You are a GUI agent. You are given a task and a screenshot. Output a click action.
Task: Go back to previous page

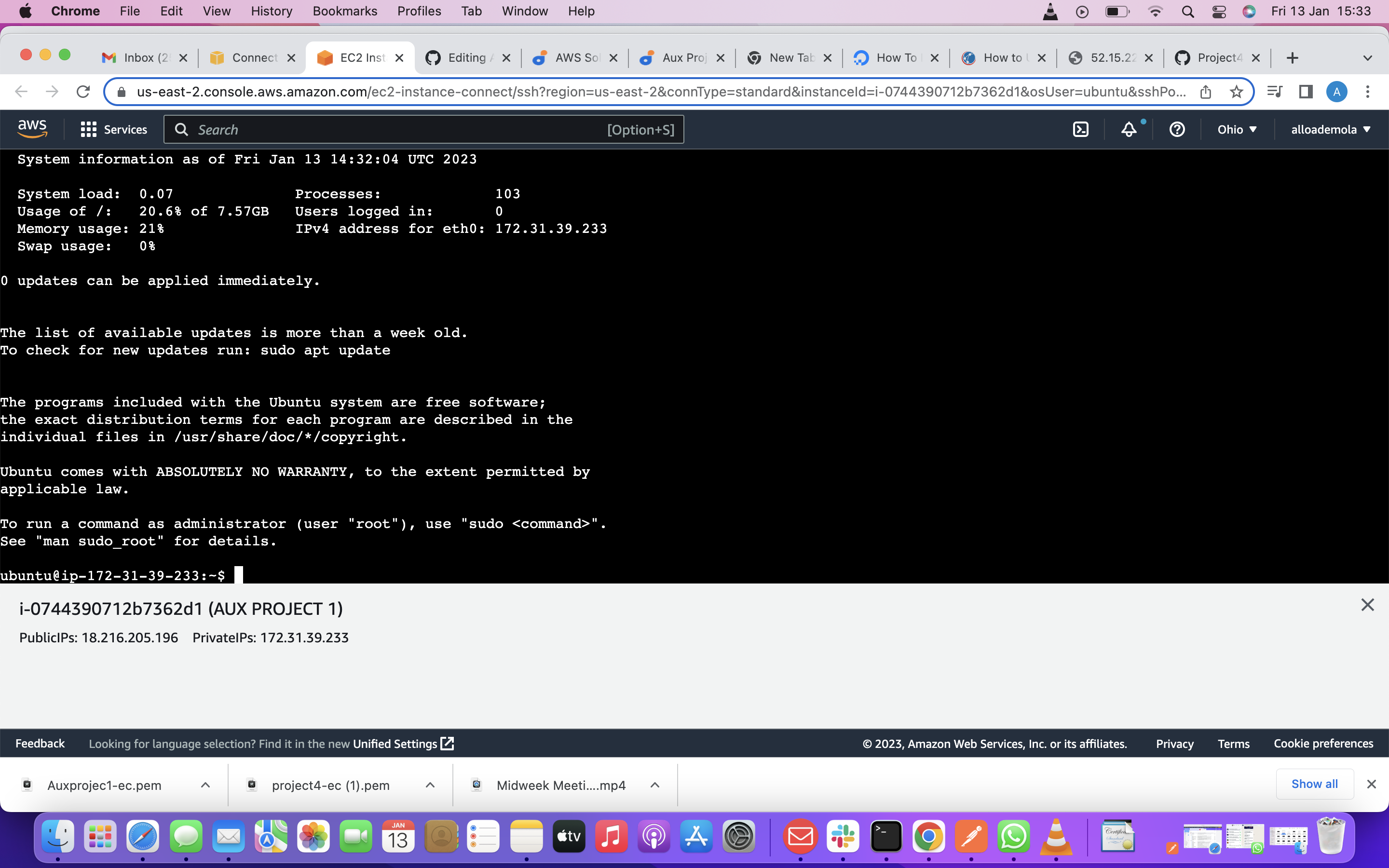coord(21,92)
